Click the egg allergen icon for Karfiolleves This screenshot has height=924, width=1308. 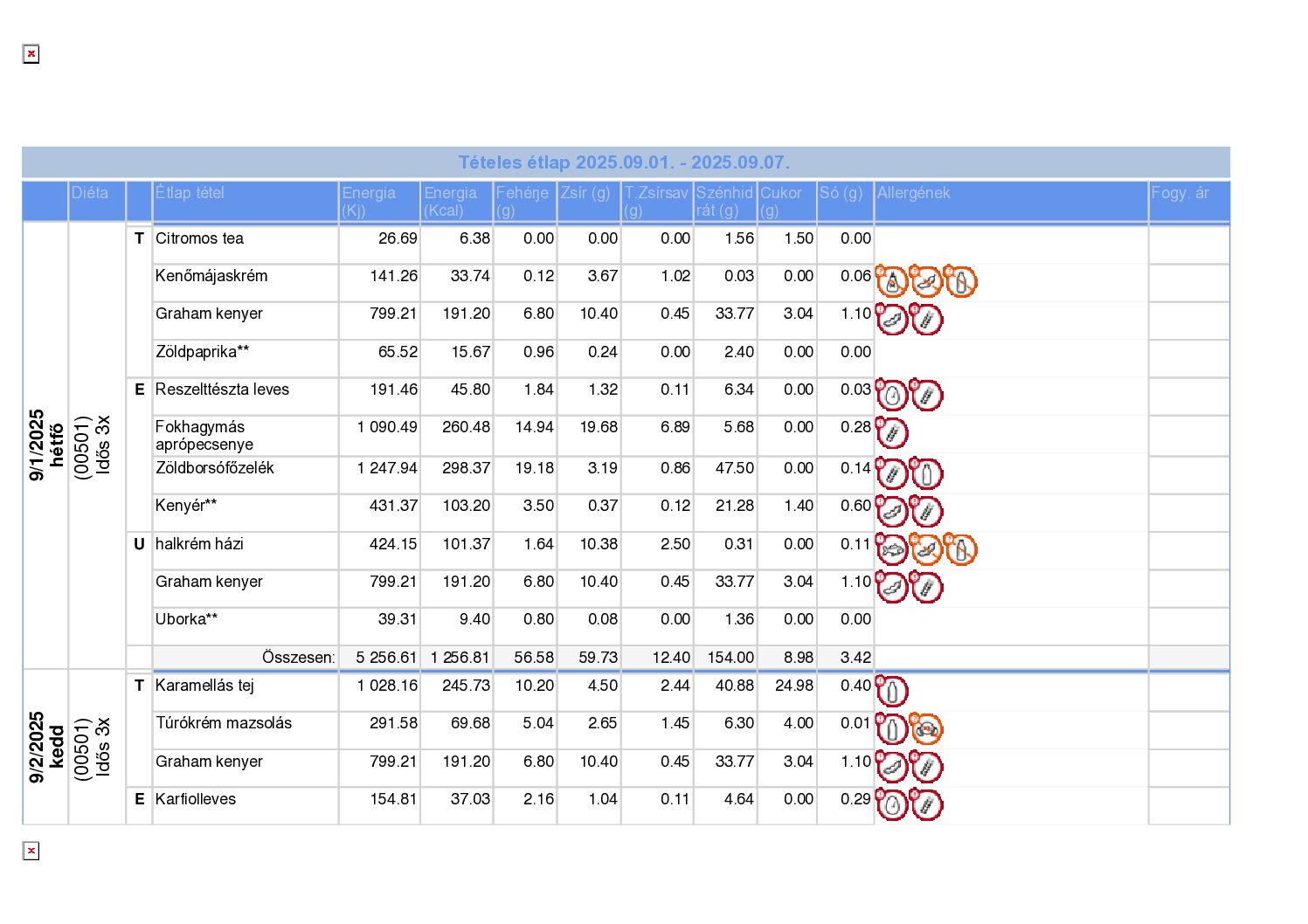click(892, 805)
